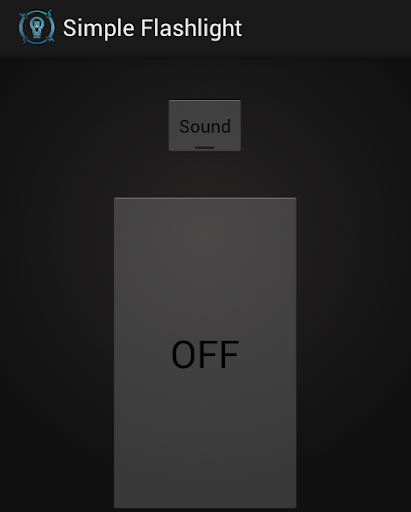Click the word Sound

[x=205, y=126]
